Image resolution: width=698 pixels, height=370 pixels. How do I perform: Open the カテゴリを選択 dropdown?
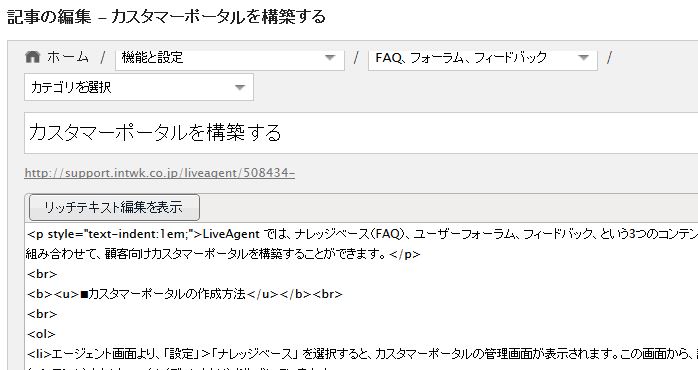click(x=139, y=87)
